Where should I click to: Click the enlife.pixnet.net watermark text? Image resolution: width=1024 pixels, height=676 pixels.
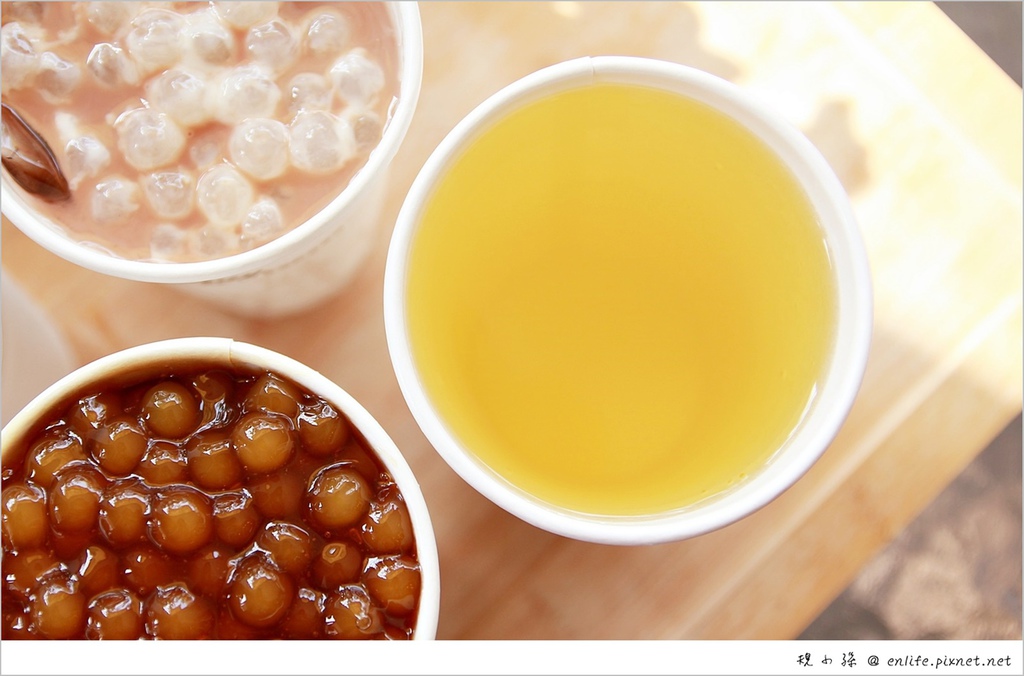(948, 660)
